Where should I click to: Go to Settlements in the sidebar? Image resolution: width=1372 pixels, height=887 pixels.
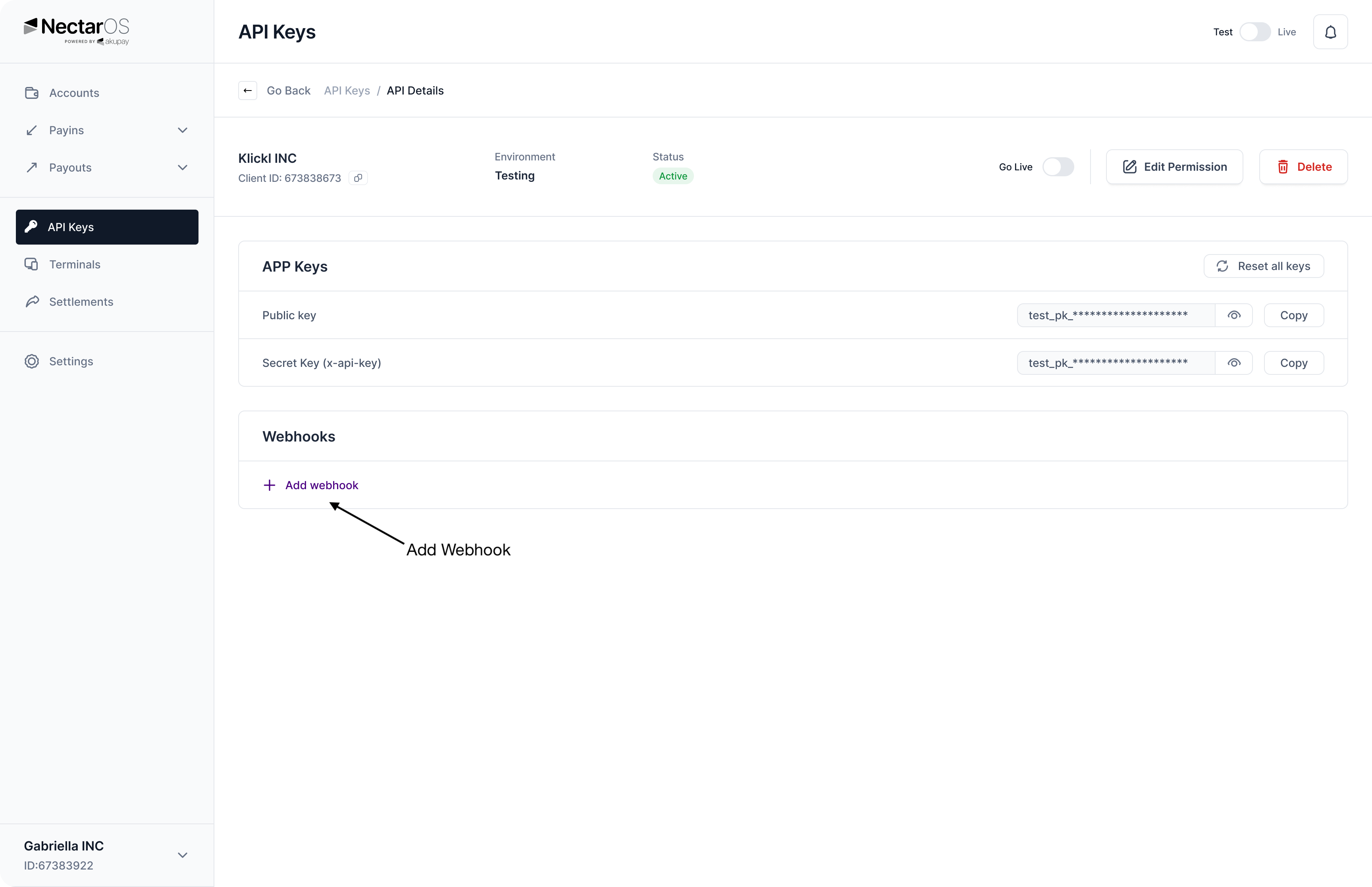107,302
